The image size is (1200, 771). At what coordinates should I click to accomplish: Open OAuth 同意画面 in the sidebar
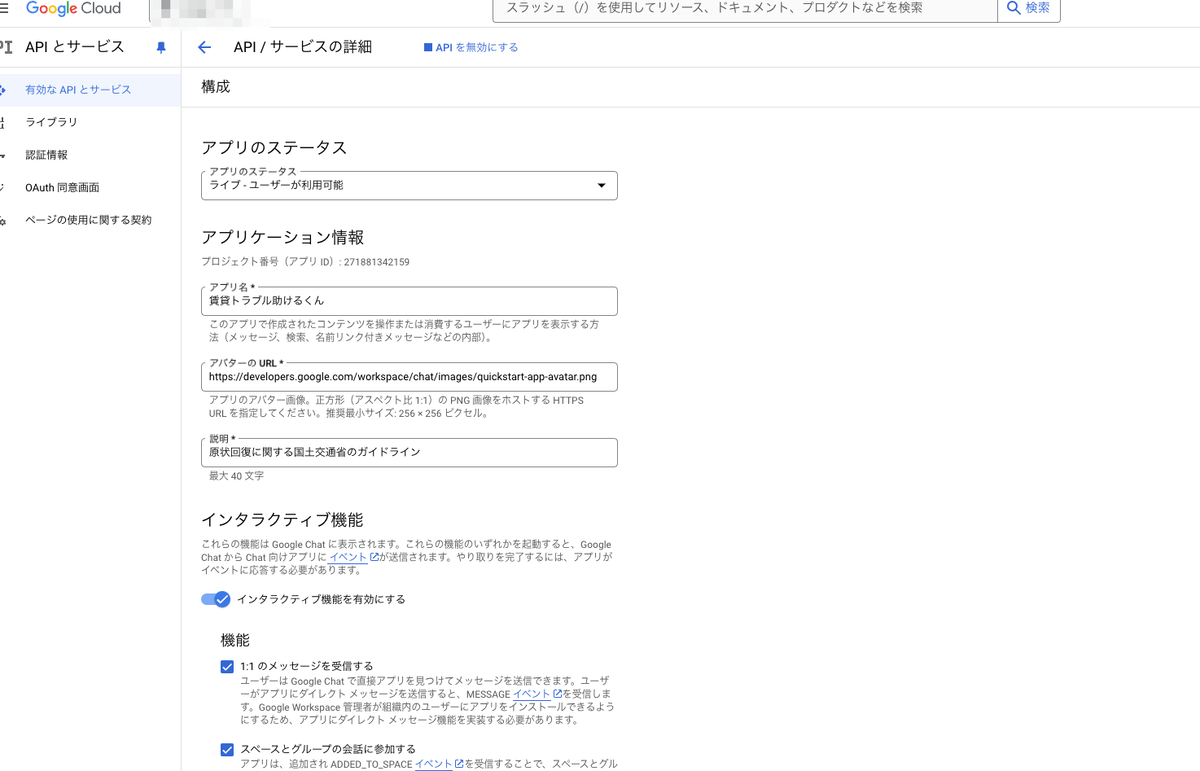pyautogui.click(x=90, y=187)
